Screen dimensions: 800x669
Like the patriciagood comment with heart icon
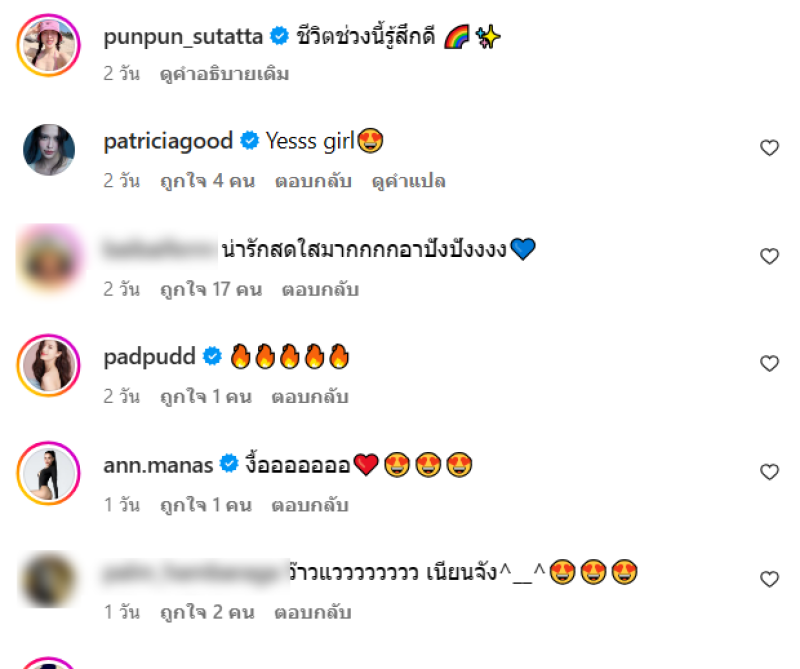click(769, 148)
